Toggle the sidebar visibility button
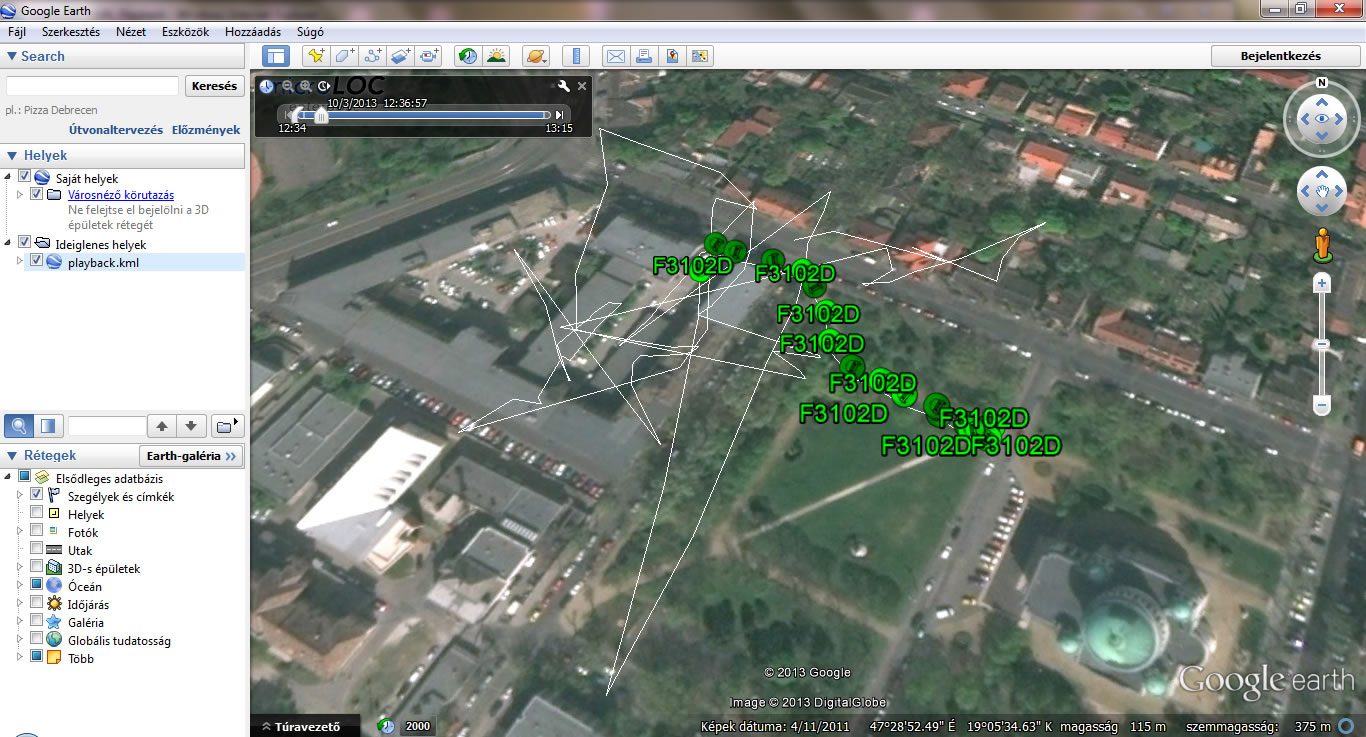The width and height of the screenshot is (1366, 737). [x=275, y=56]
